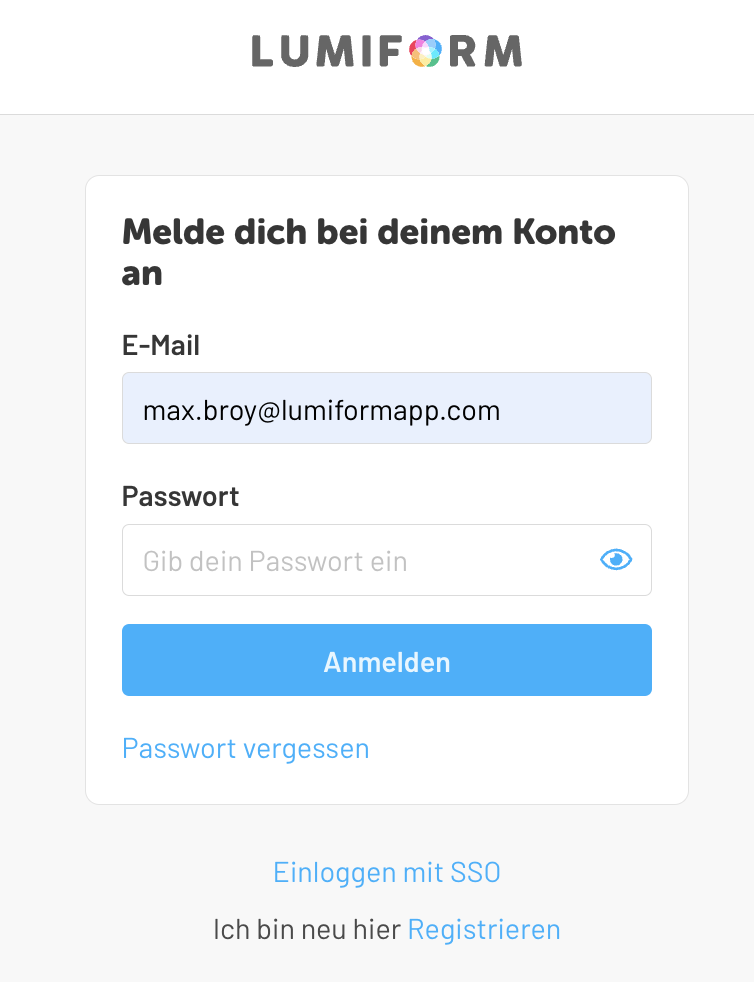Open the sign-up page via Registrieren
Screen dimensions: 754x982
484,929
